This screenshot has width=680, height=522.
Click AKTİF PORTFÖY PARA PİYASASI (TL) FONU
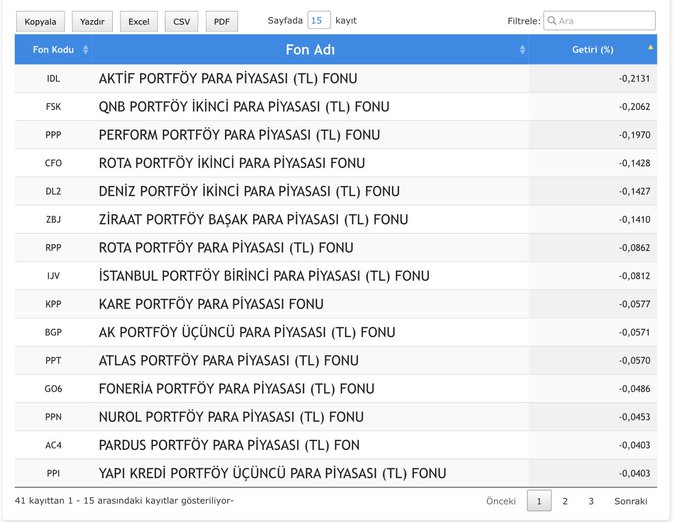pyautogui.click(x=228, y=78)
